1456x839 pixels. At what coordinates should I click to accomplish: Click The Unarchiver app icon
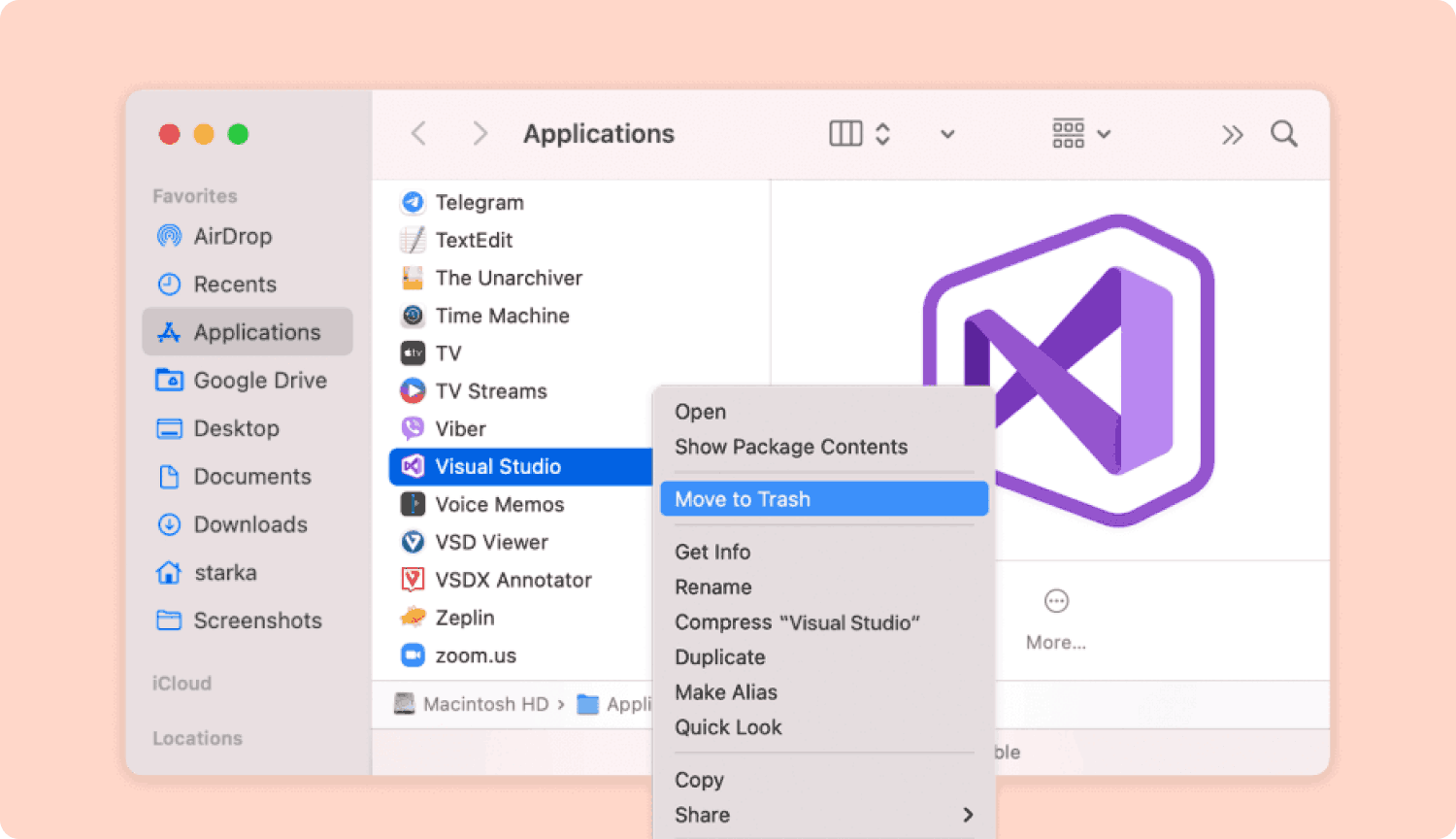pos(413,278)
